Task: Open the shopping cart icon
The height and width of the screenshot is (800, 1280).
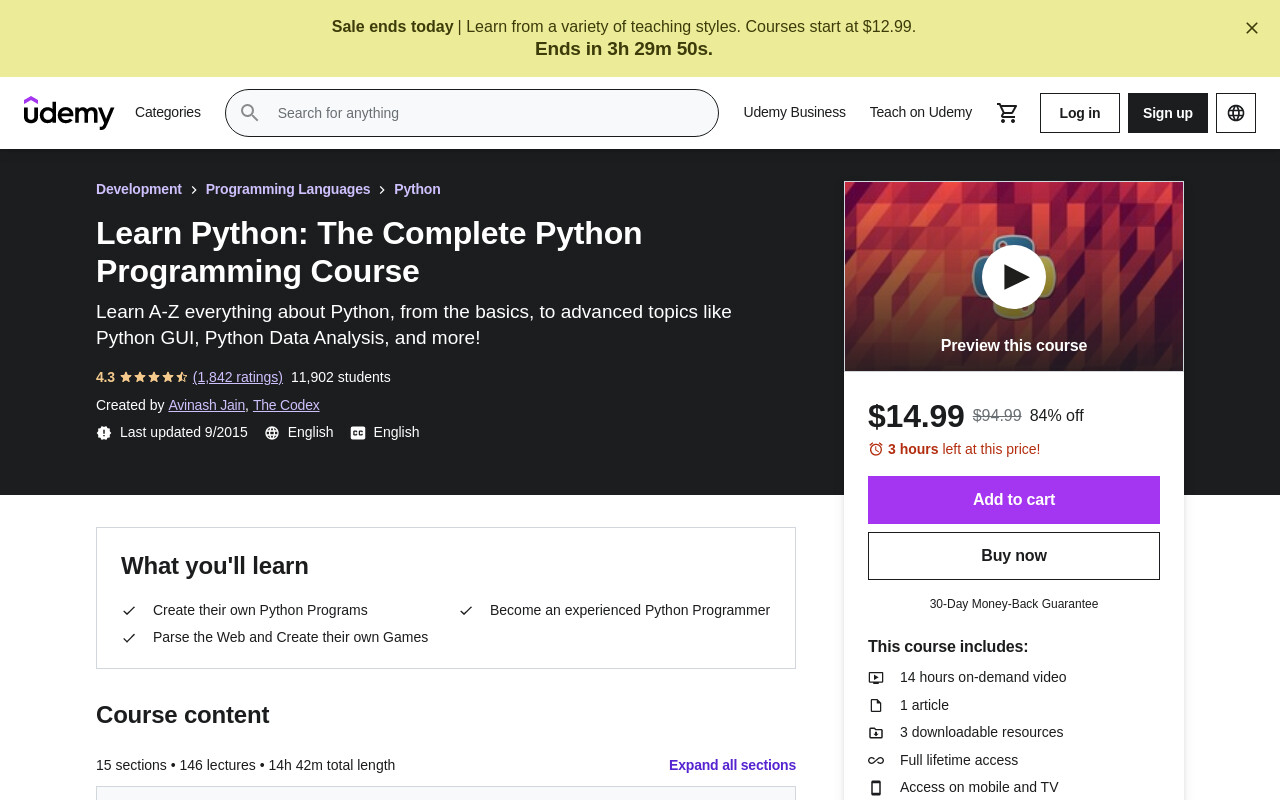Action: coord(1007,113)
